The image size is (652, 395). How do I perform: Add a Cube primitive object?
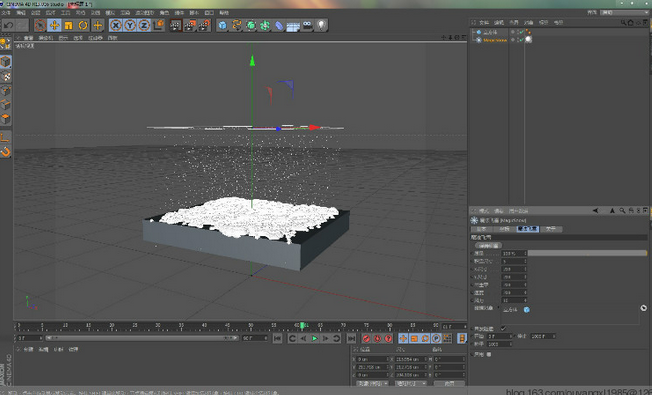[x=222, y=25]
